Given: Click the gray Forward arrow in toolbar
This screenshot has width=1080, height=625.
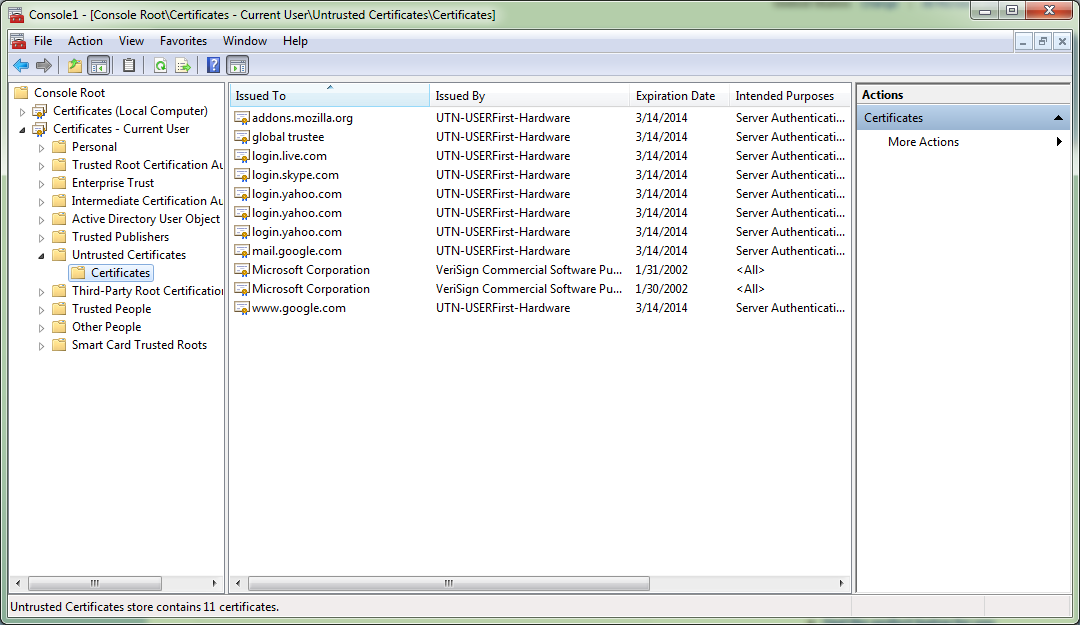Looking at the screenshot, I should pos(44,66).
